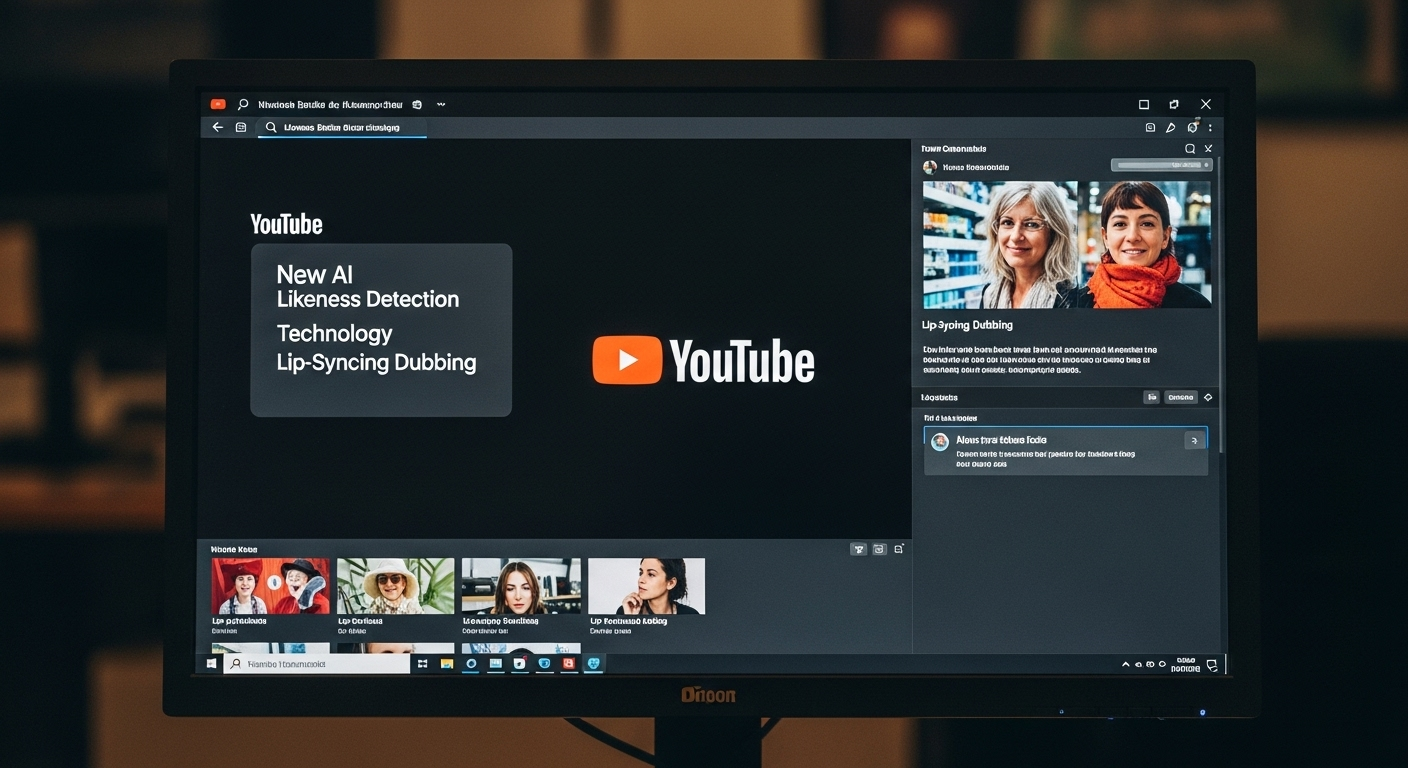Open the notification center icon
Viewport: 1408px width, 768px height.
point(1212,664)
